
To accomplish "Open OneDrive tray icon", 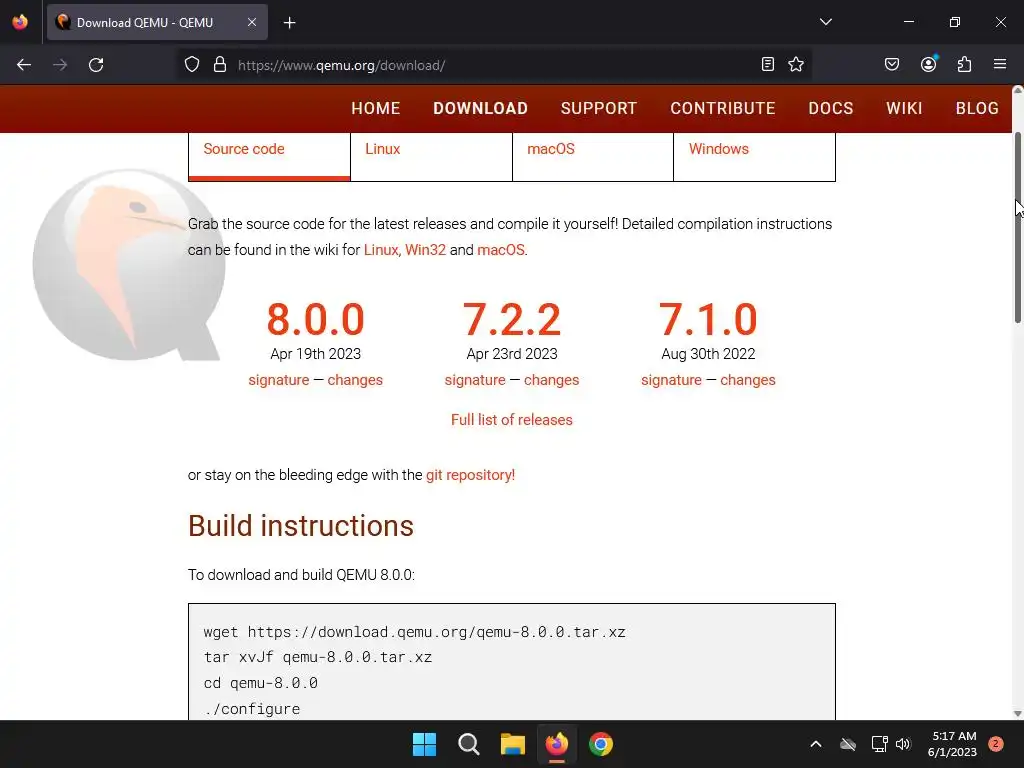I will (x=848, y=744).
